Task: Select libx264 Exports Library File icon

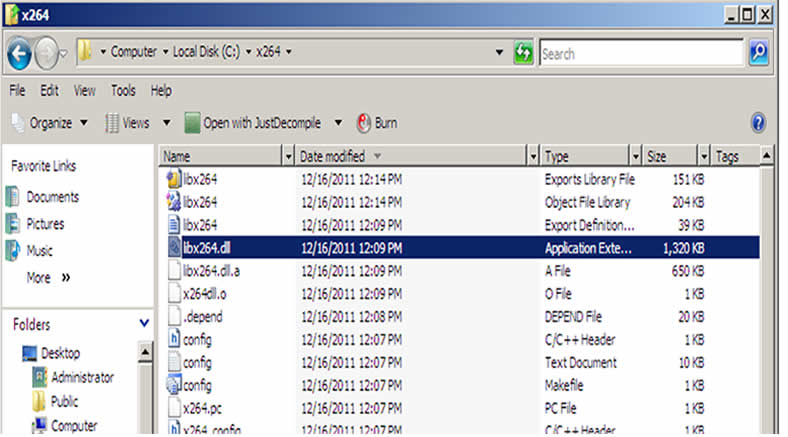Action: [x=173, y=179]
